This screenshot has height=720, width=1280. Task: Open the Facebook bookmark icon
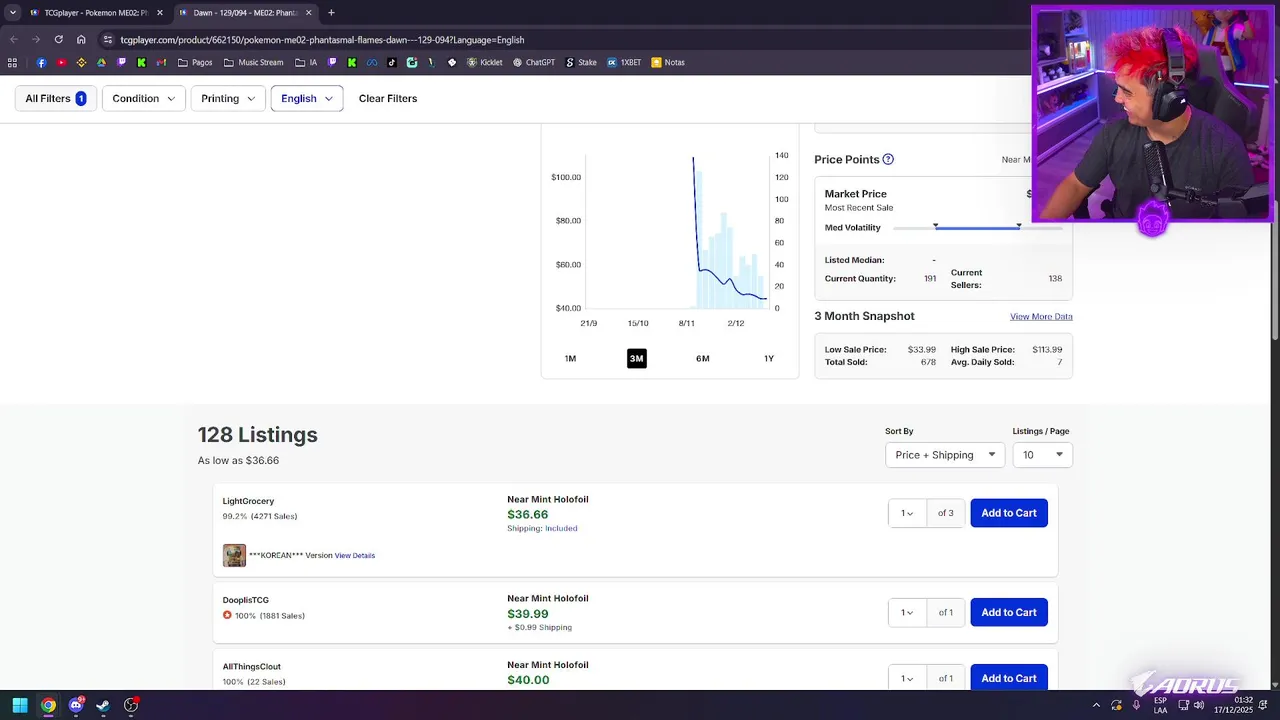coord(41,62)
